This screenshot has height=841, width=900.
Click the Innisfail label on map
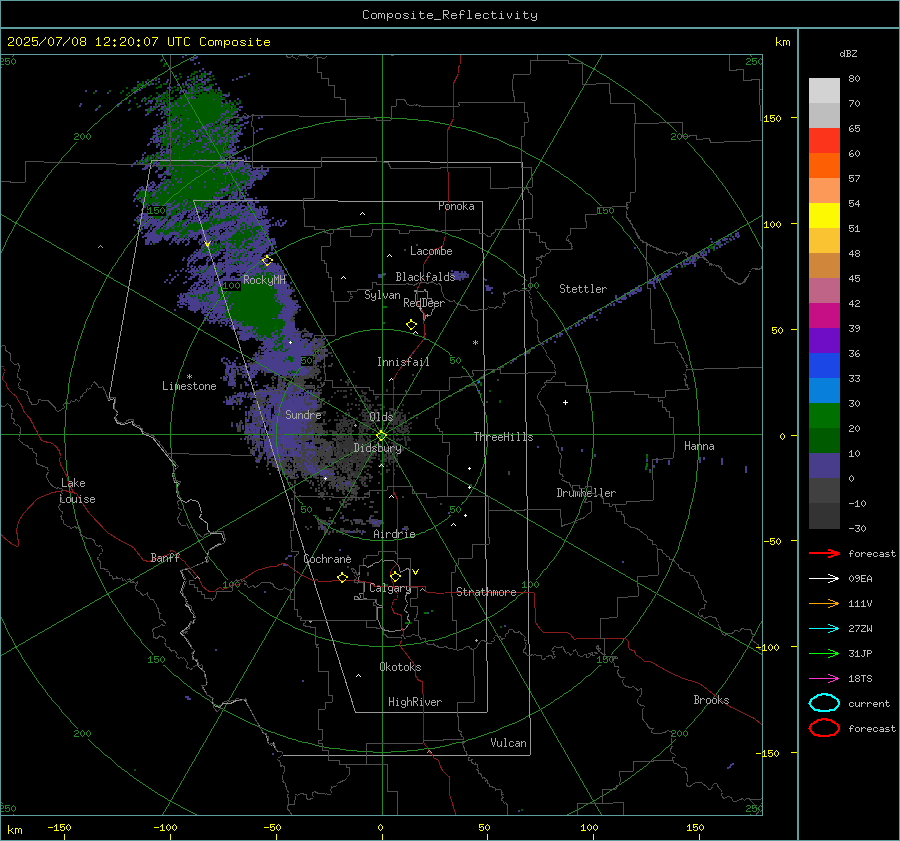pos(403,362)
